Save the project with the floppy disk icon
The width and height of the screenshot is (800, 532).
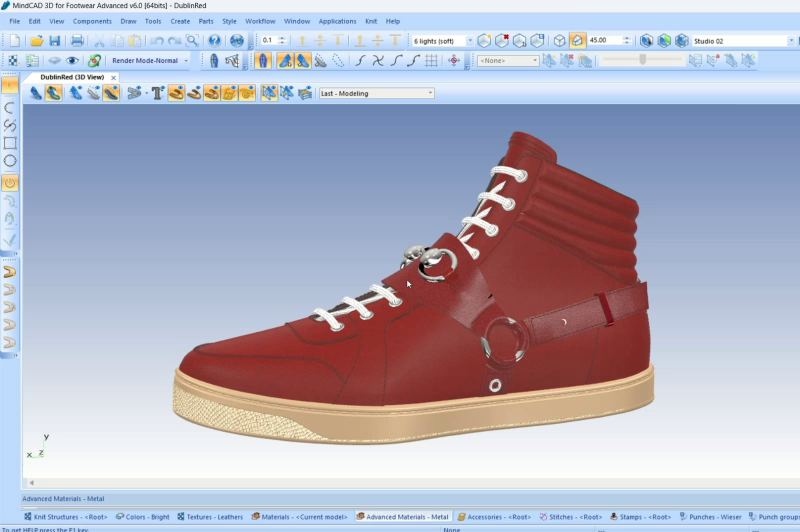pyautogui.click(x=55, y=40)
